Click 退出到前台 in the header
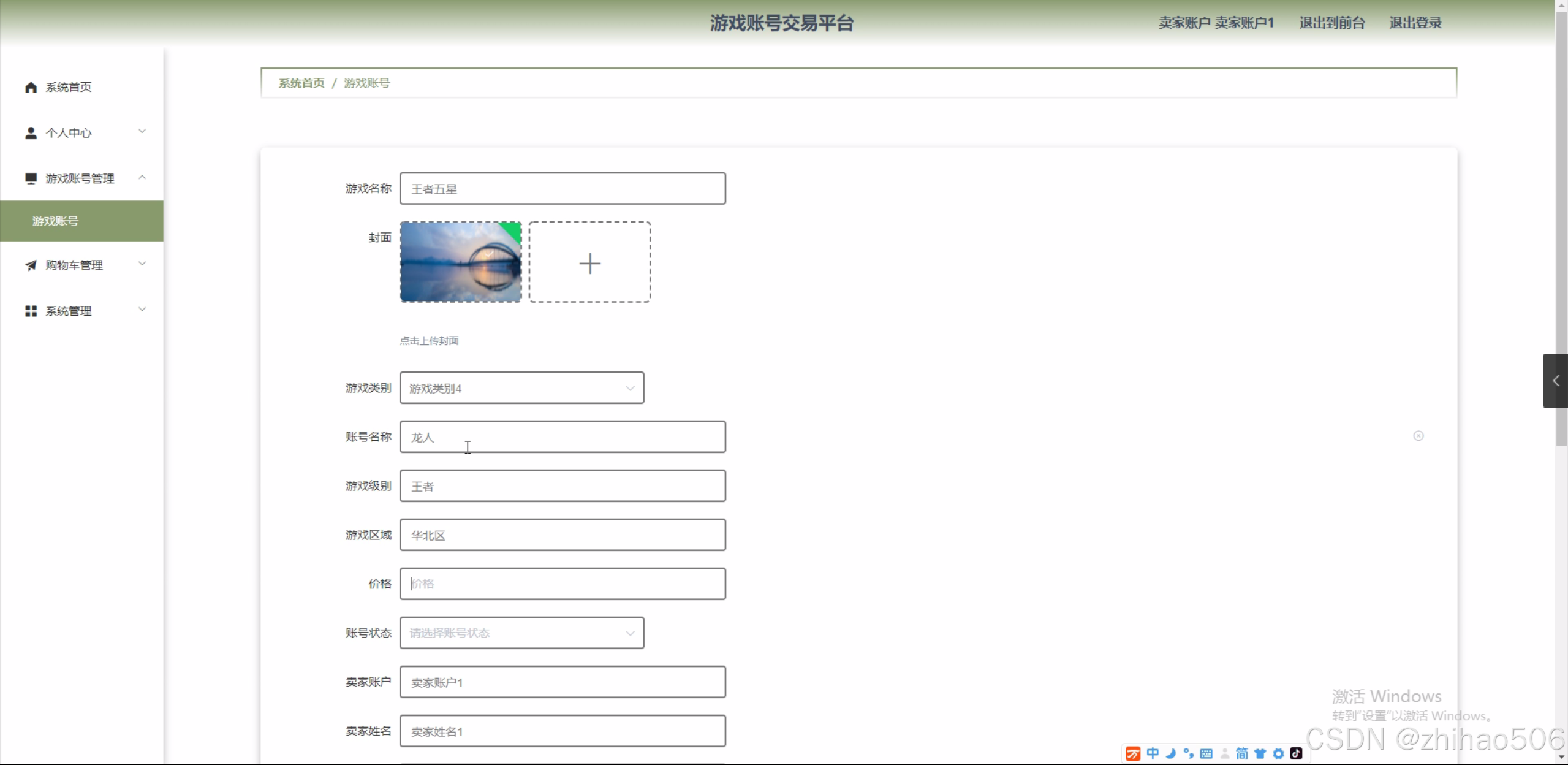 coord(1331,23)
